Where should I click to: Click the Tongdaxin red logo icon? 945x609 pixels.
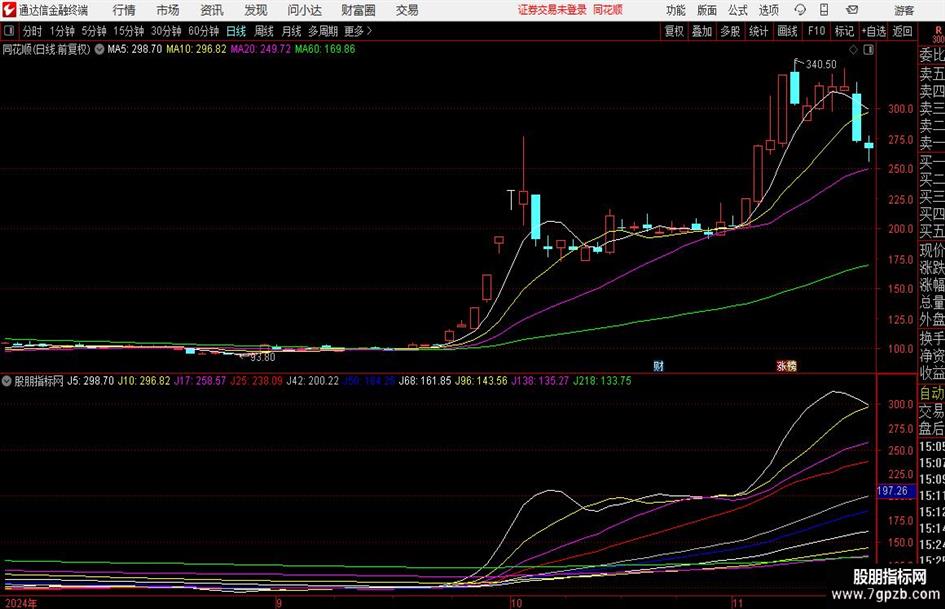pos(8,10)
